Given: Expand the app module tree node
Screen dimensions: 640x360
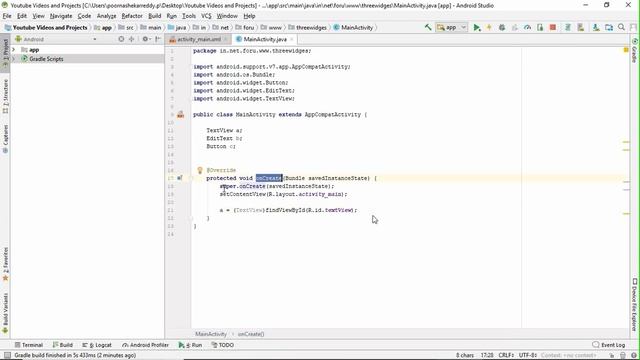Looking at the screenshot, I should point(13,50).
